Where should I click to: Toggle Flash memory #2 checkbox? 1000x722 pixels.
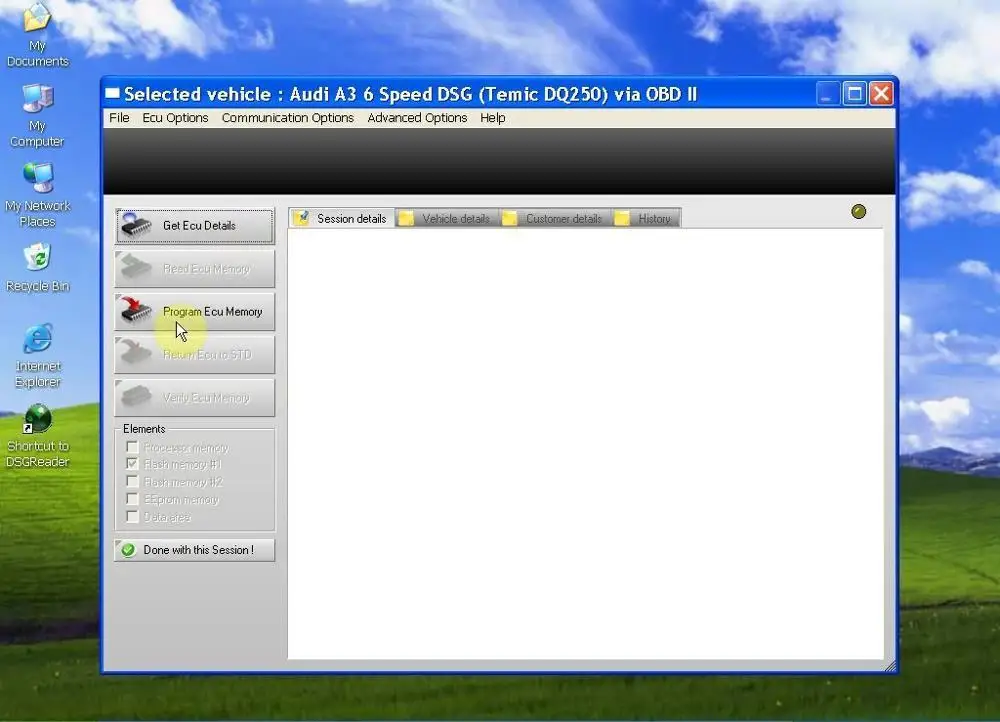(133, 482)
